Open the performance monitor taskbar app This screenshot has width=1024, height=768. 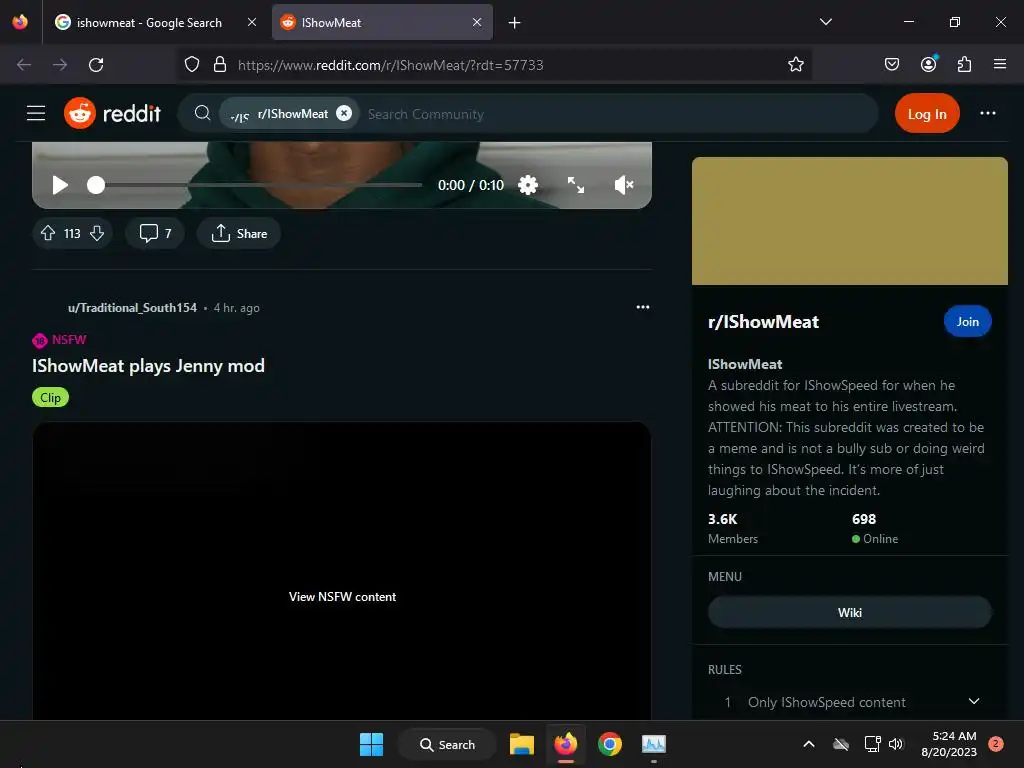(654, 744)
